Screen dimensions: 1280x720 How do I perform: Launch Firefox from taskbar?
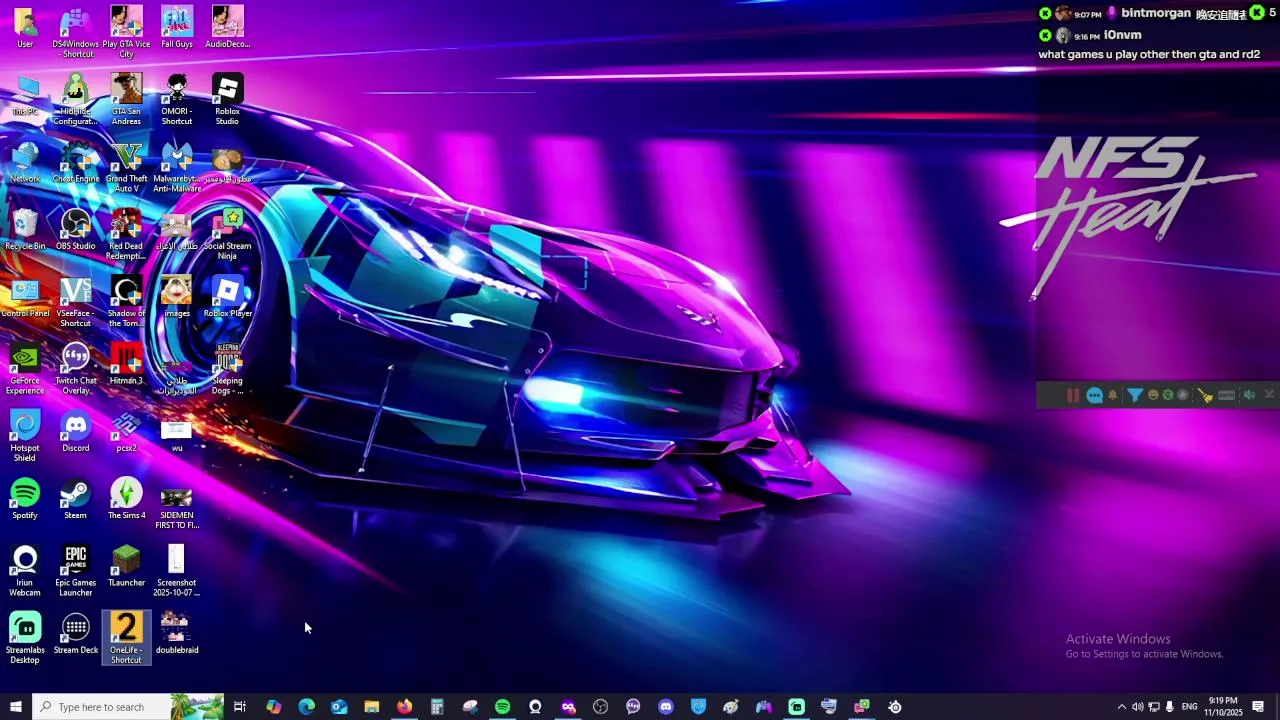404,707
